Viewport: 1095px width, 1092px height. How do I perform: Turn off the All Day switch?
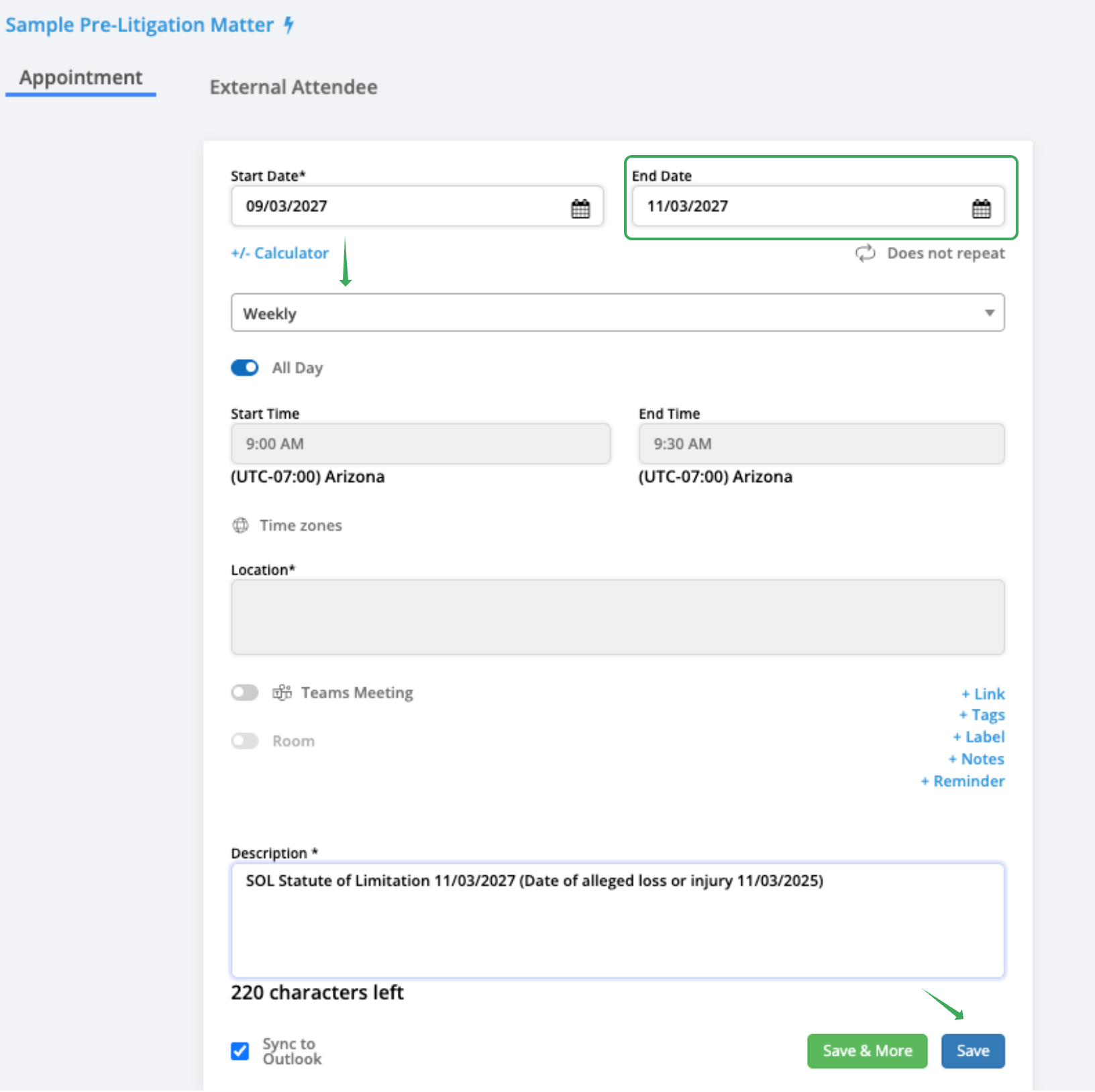point(245,368)
